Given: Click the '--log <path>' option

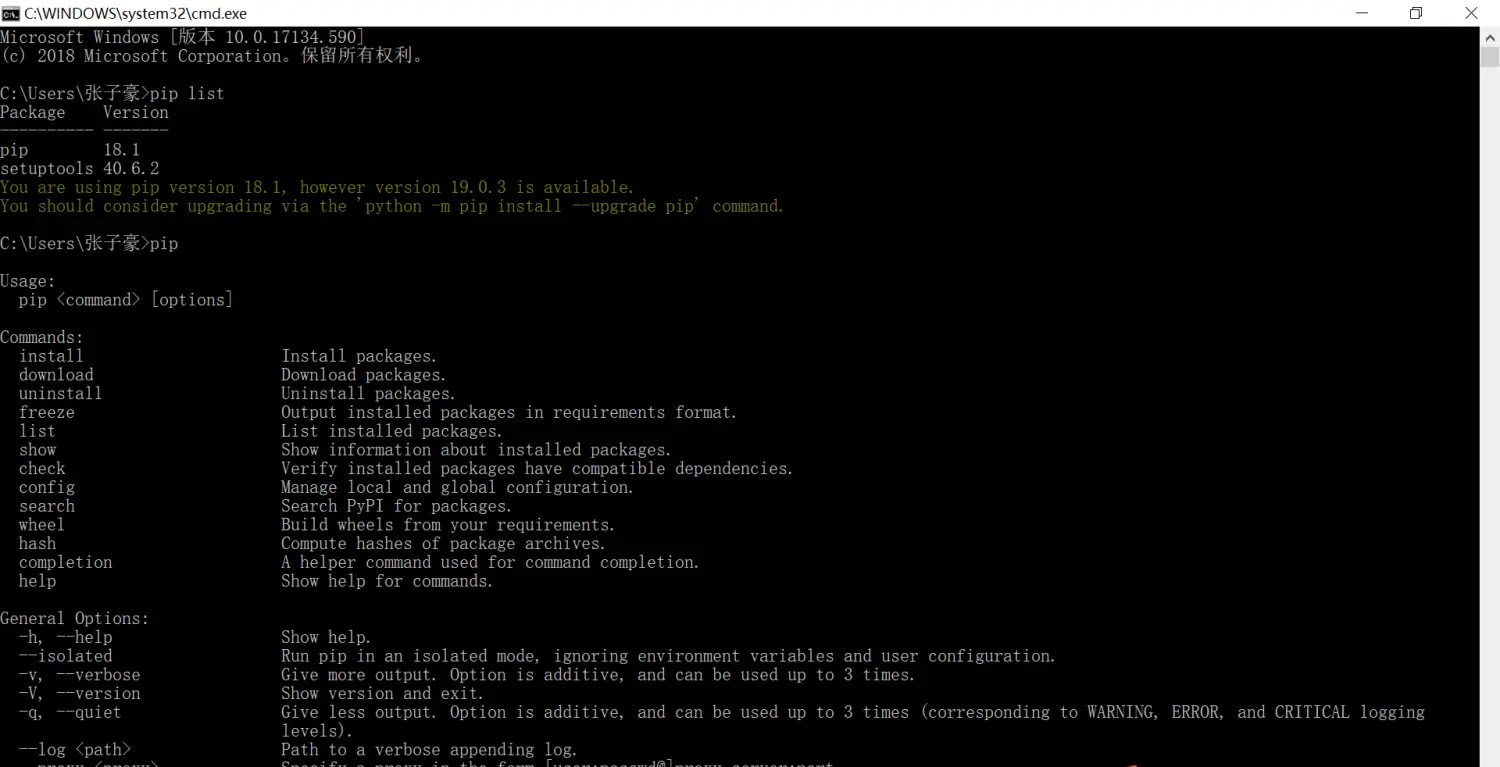Looking at the screenshot, I should pos(74,750).
